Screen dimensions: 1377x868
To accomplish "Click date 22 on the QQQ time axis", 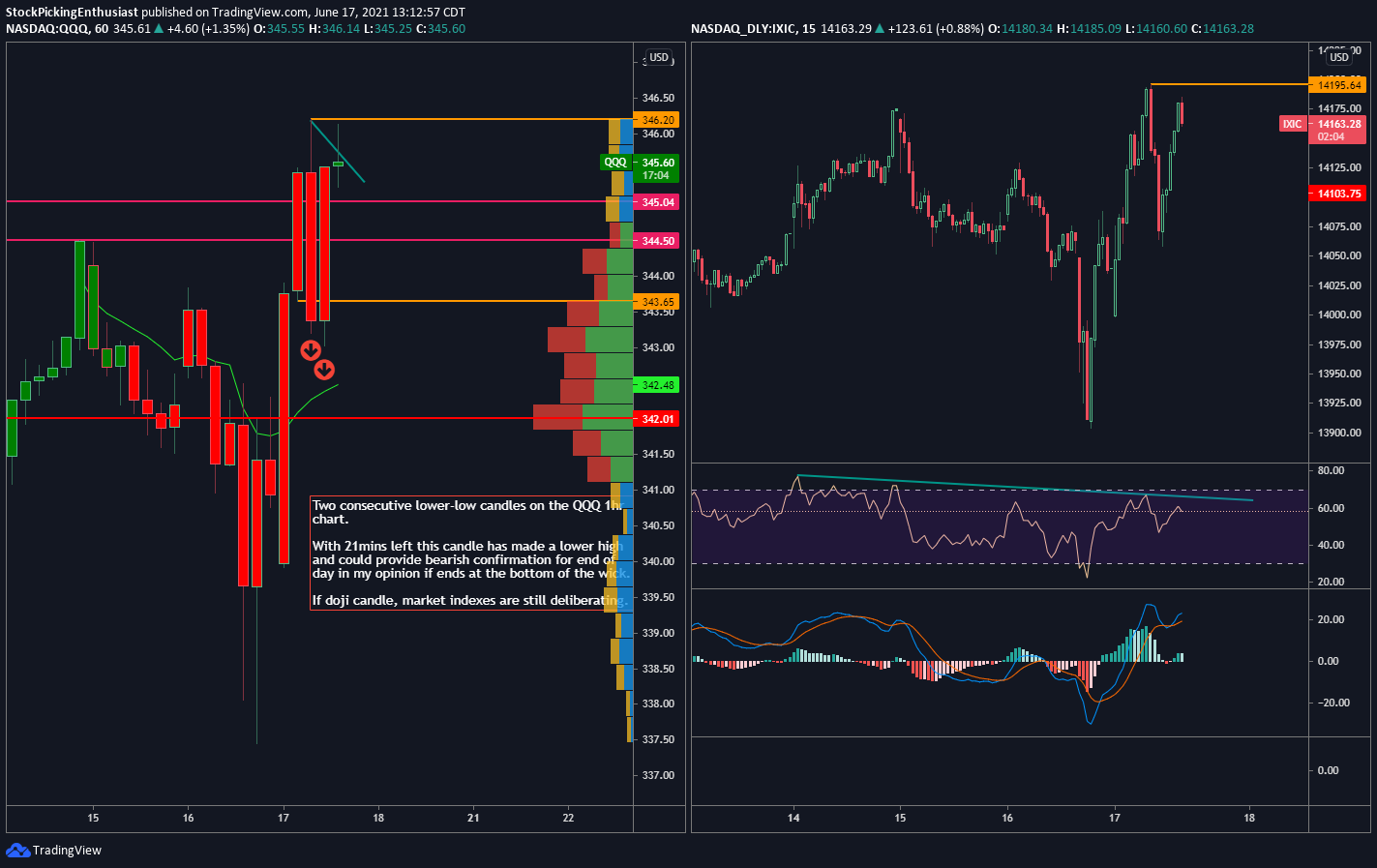I will click(568, 818).
